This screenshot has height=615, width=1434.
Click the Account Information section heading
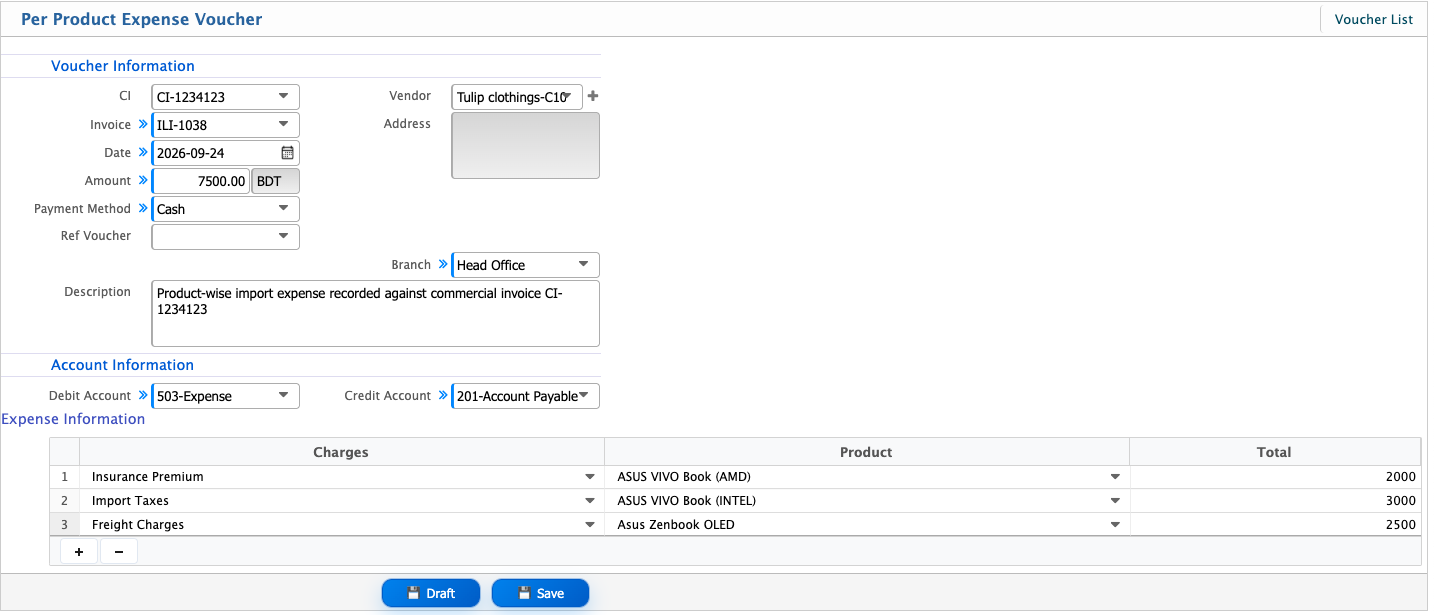123,365
